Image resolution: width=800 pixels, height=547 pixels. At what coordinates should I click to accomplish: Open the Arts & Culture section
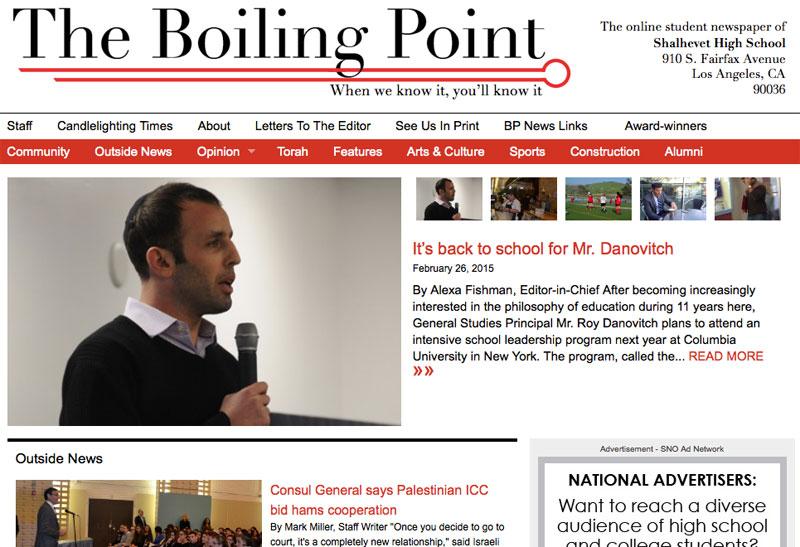pyautogui.click(x=445, y=152)
